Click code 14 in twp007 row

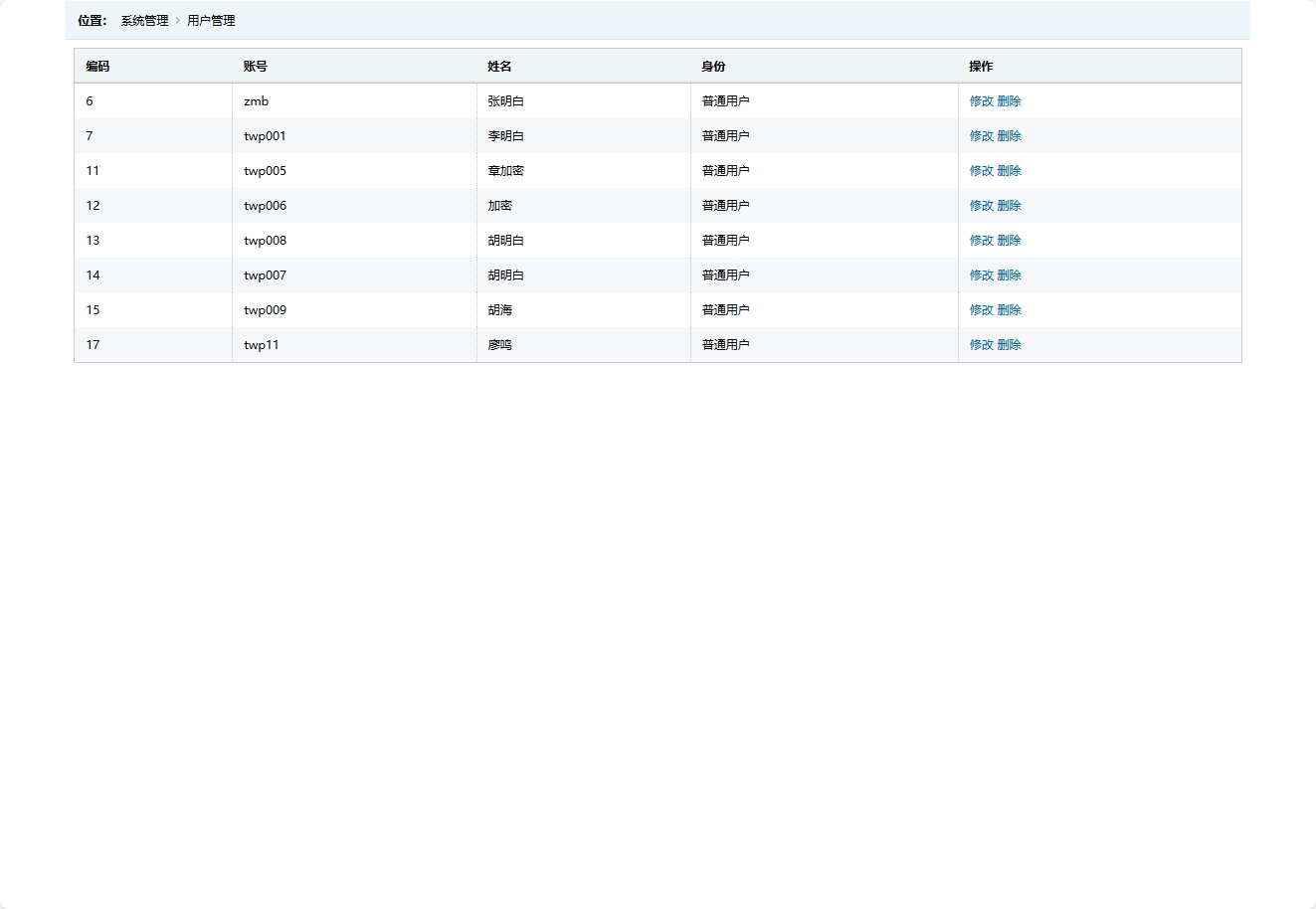[x=93, y=275]
